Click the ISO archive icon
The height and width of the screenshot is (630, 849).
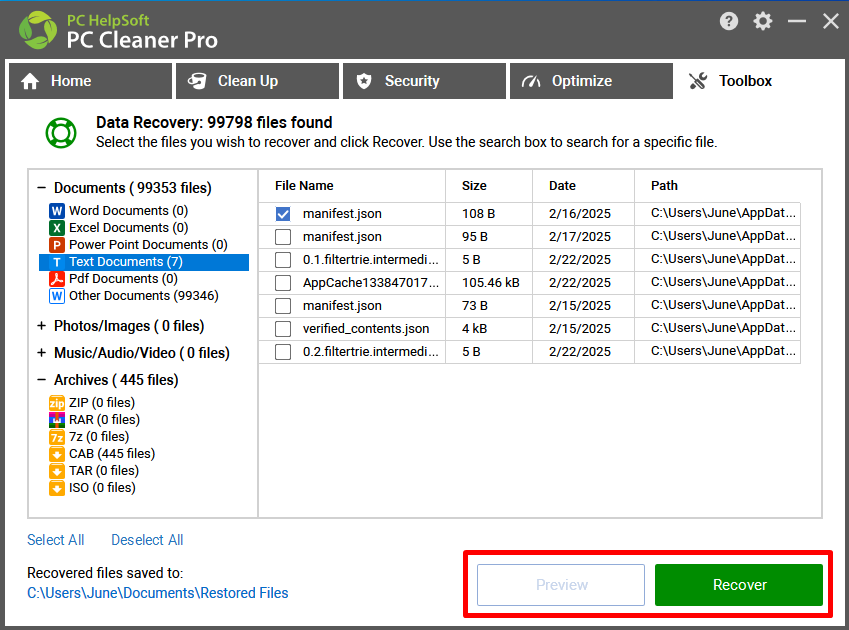point(57,488)
